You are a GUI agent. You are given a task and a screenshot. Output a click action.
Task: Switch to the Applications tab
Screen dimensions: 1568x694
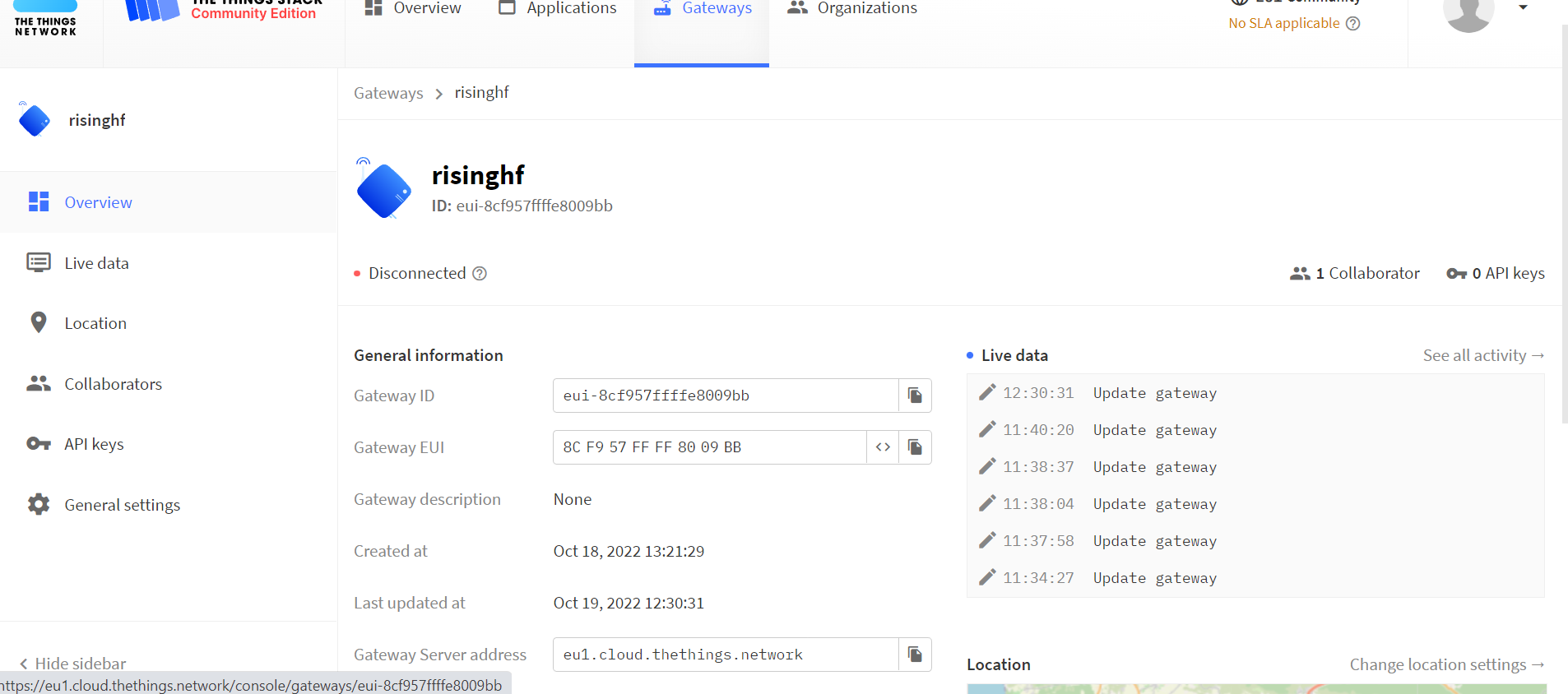click(558, 9)
